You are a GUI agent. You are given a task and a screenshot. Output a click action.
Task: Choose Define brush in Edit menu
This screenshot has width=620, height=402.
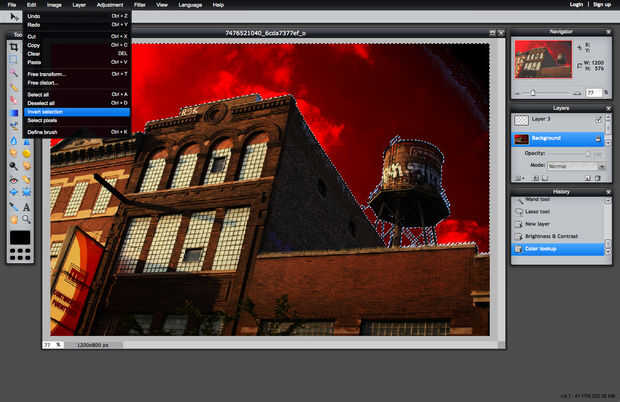(77, 132)
